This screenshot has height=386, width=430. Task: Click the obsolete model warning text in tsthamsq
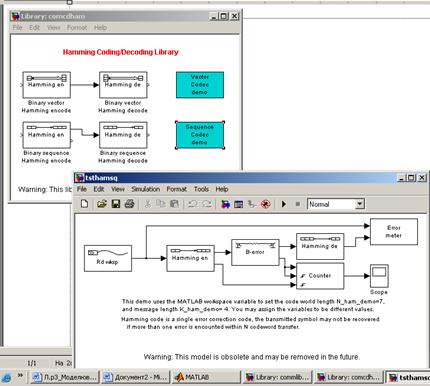[252, 357]
